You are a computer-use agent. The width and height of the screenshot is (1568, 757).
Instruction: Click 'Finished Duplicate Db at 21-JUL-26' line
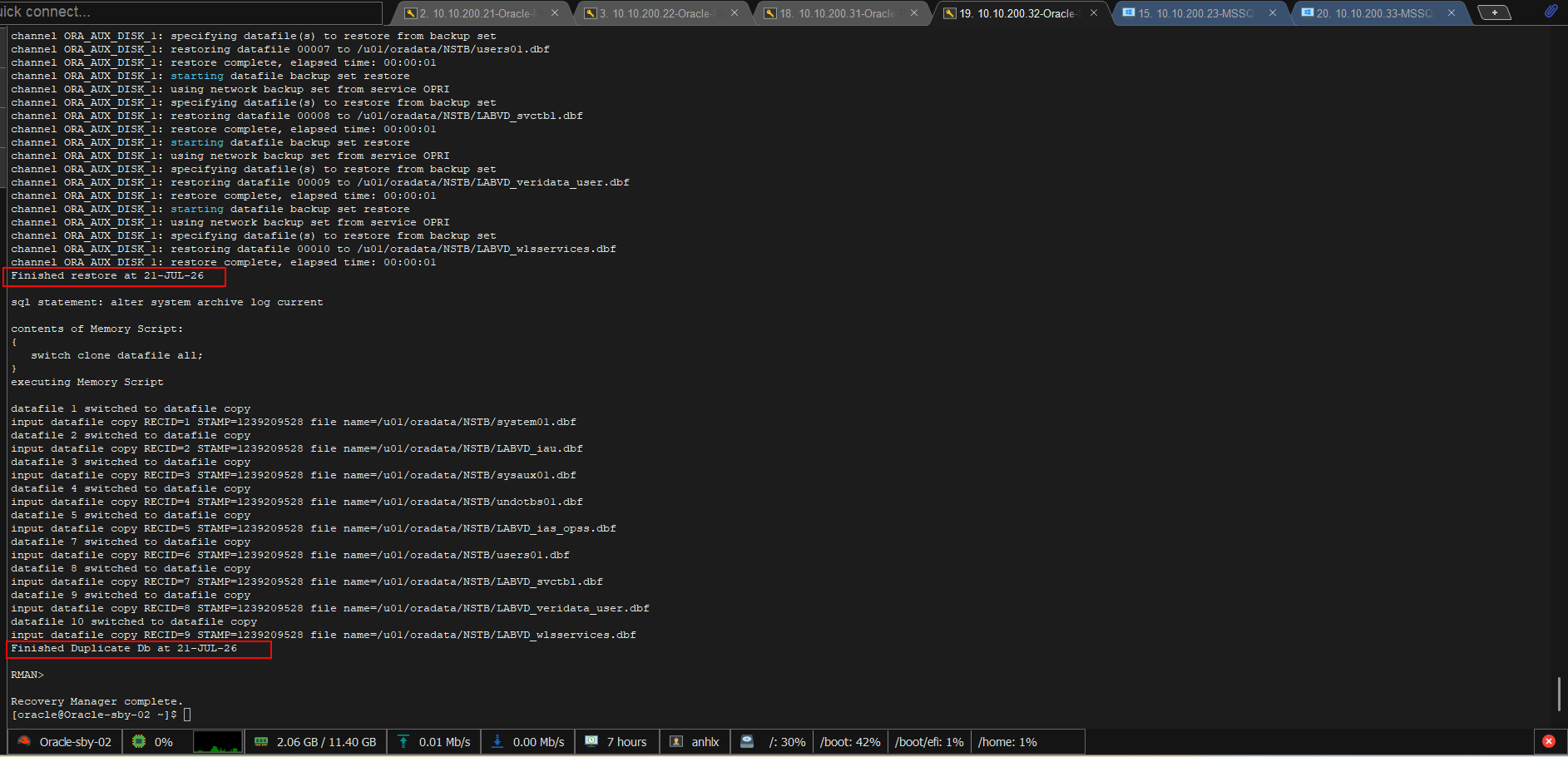tap(124, 648)
